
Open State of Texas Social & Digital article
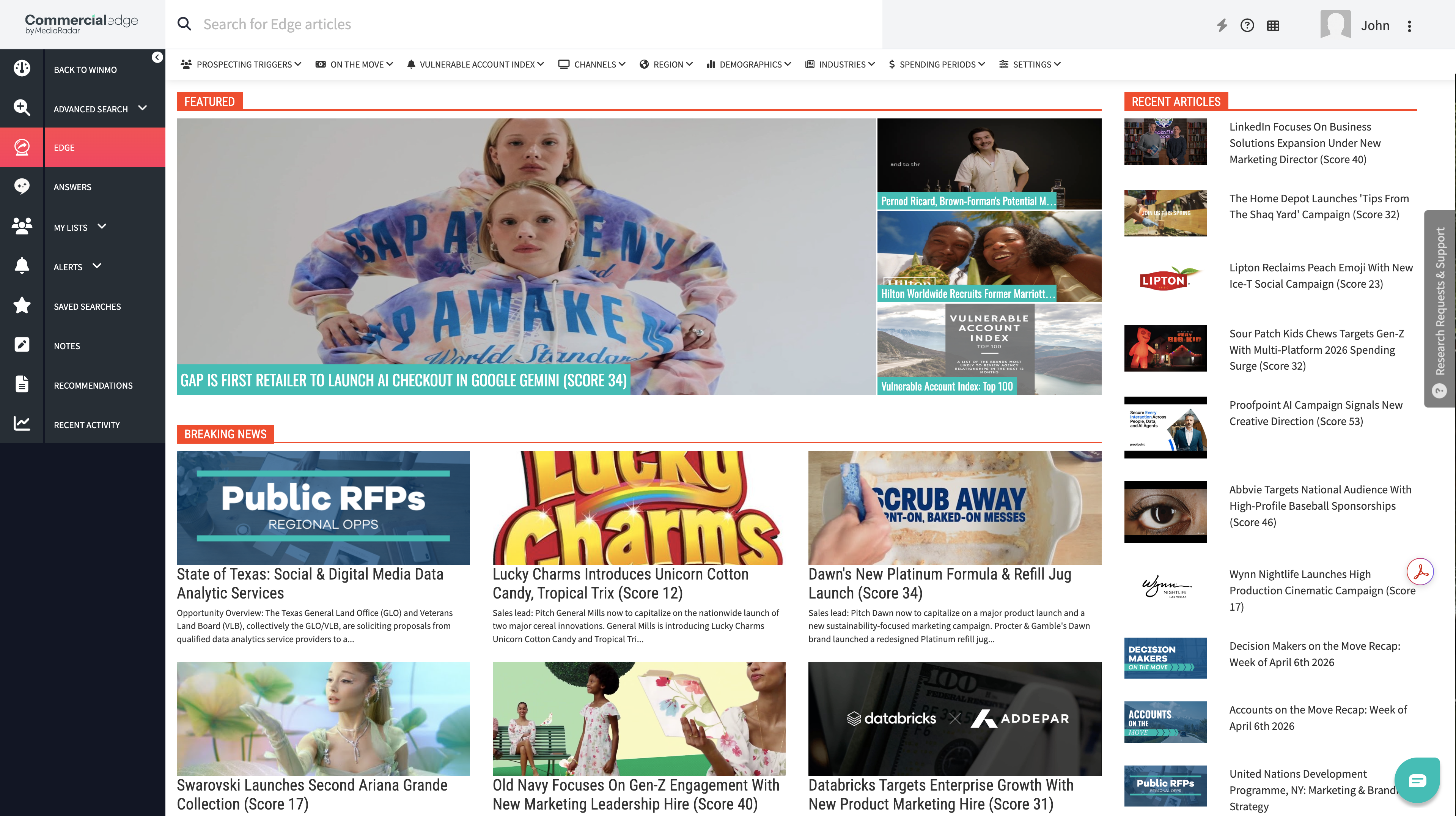(x=310, y=584)
